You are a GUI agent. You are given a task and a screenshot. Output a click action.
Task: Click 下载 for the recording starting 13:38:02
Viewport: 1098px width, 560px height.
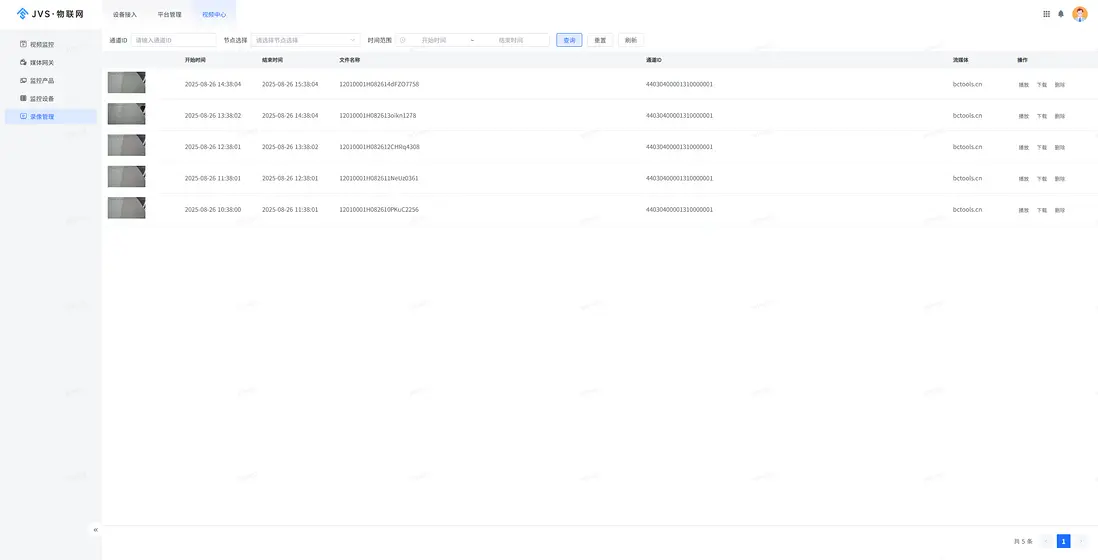coord(1042,116)
